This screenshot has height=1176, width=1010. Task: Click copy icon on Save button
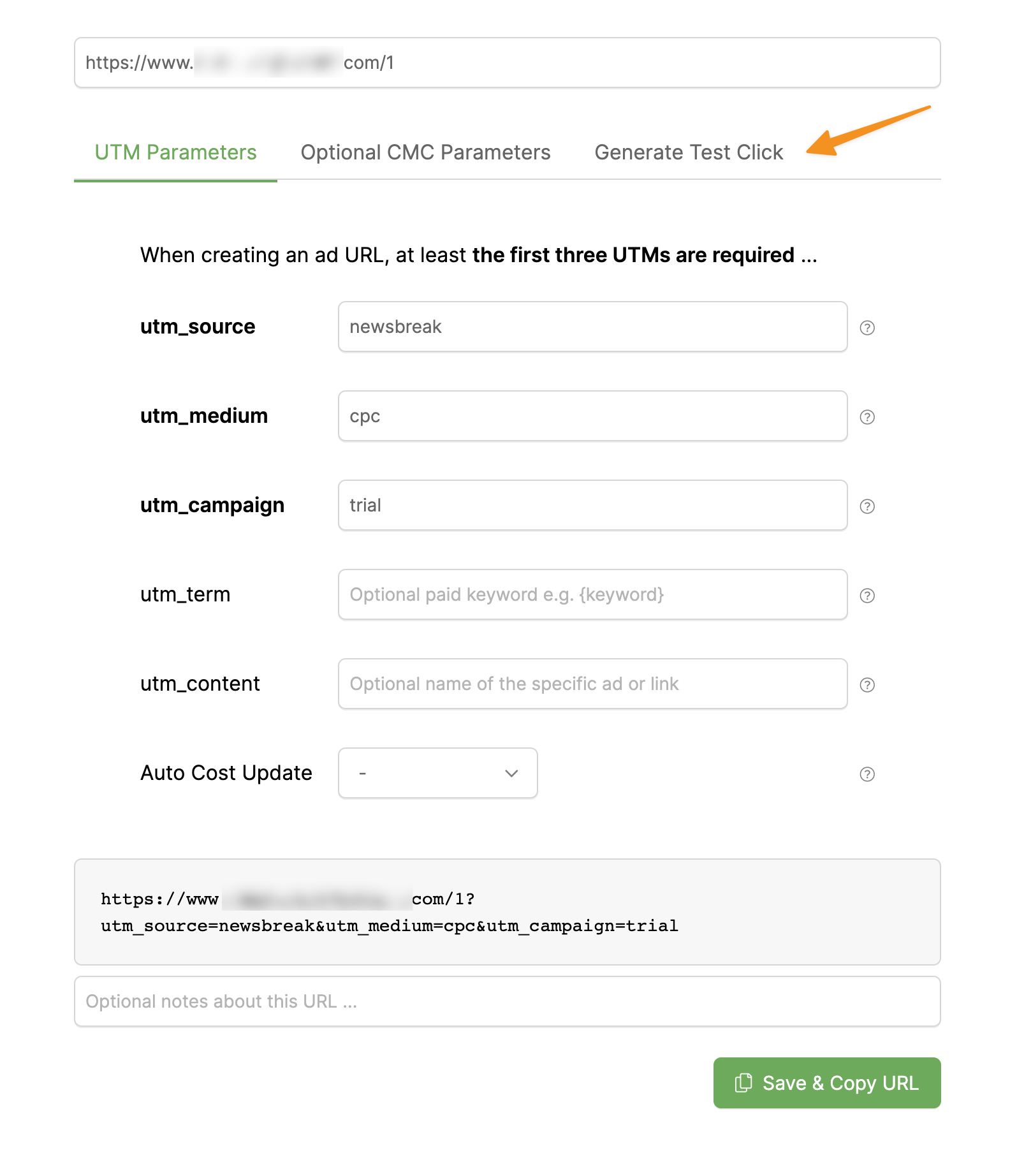pyautogui.click(x=743, y=1083)
